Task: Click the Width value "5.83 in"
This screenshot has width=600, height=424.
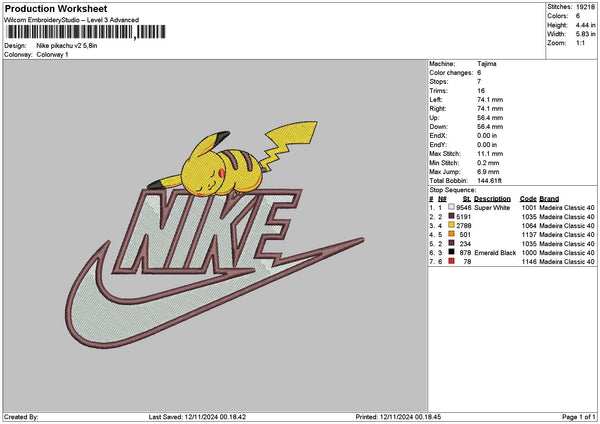Action: point(585,34)
